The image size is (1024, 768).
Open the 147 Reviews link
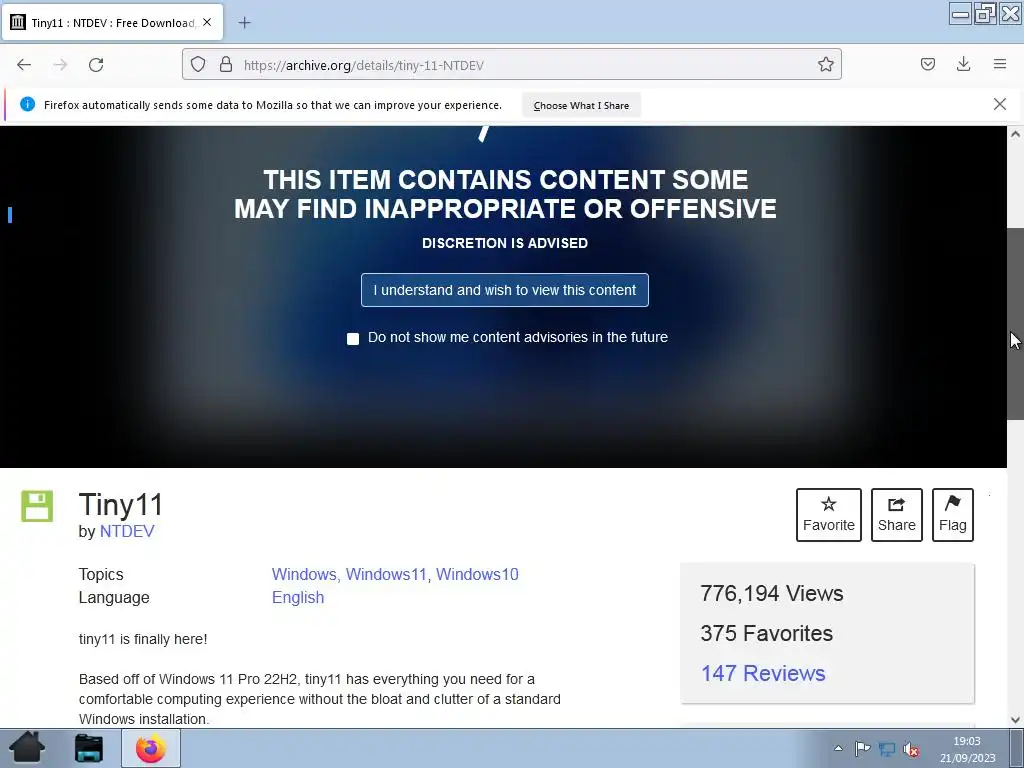coord(763,673)
